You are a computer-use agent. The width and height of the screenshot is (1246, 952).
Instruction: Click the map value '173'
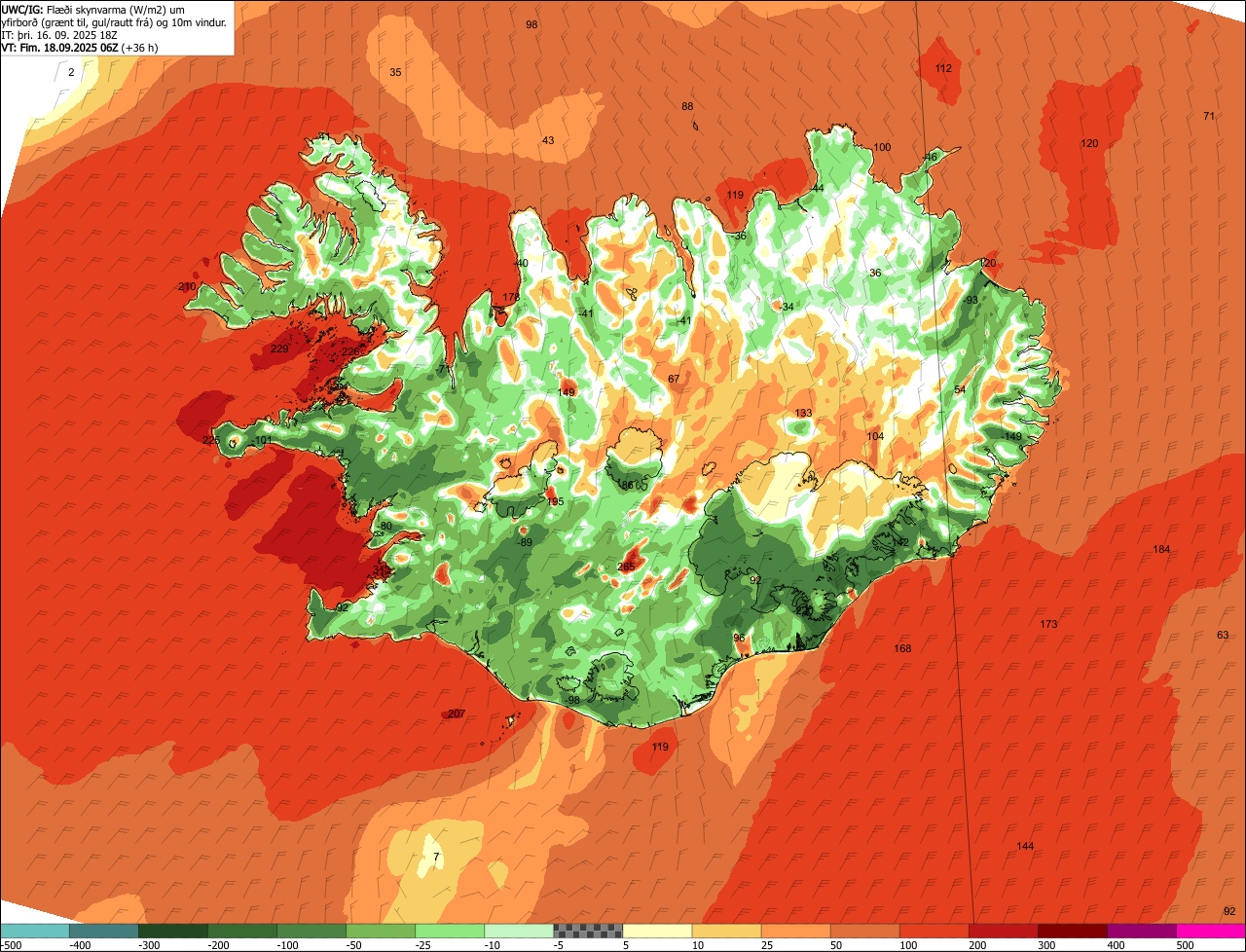coord(1048,624)
